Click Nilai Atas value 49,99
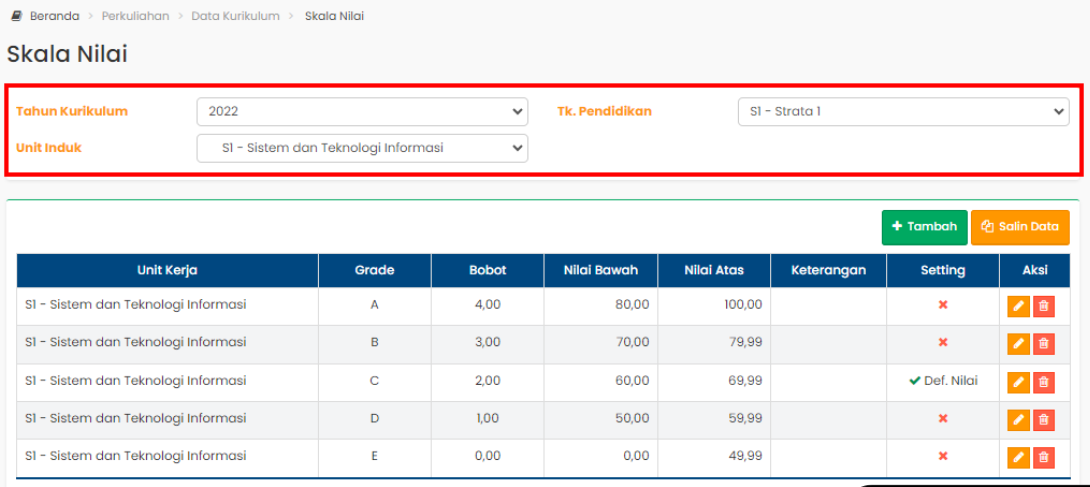 (747, 456)
